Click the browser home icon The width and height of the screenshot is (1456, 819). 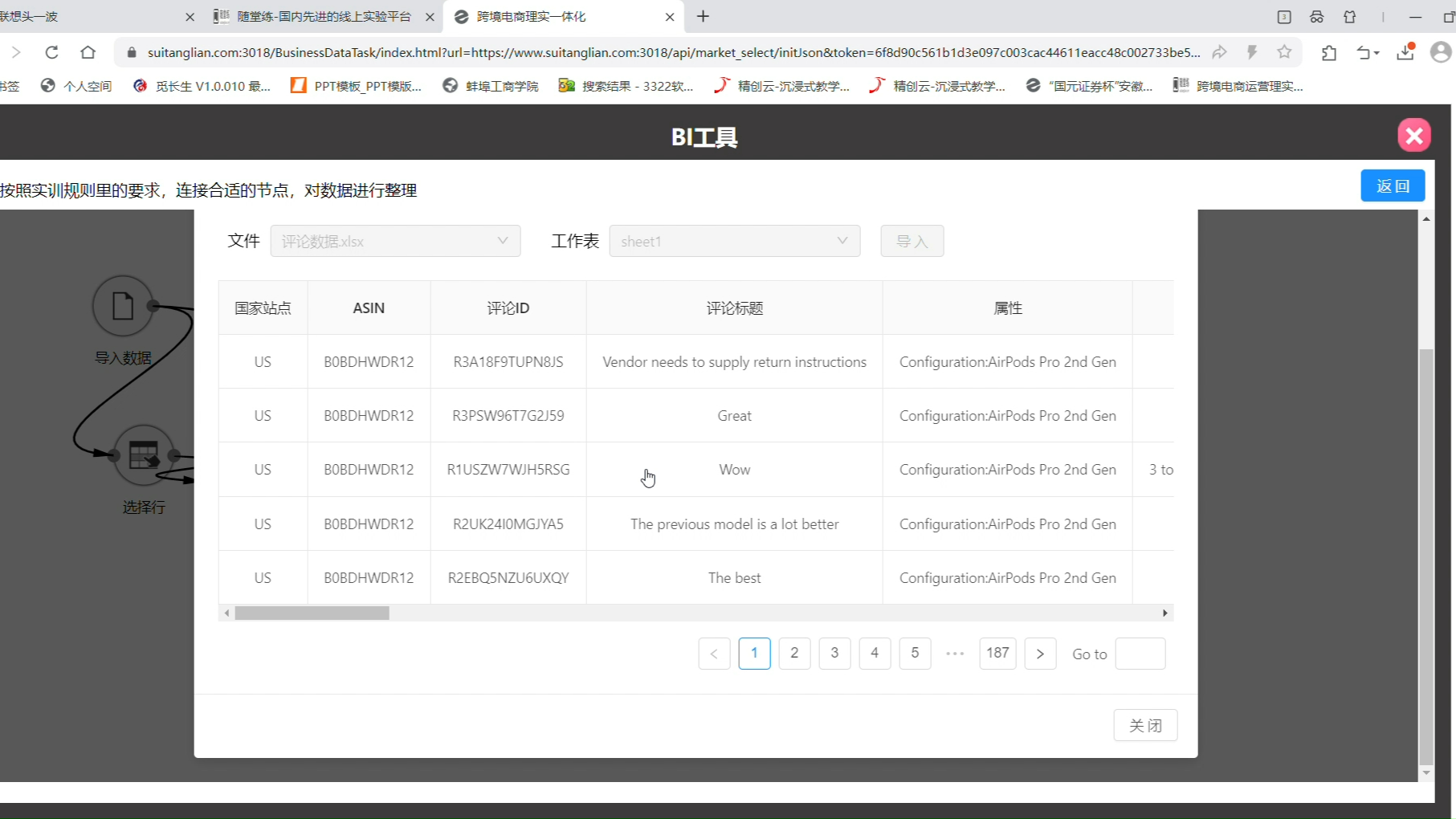88,52
